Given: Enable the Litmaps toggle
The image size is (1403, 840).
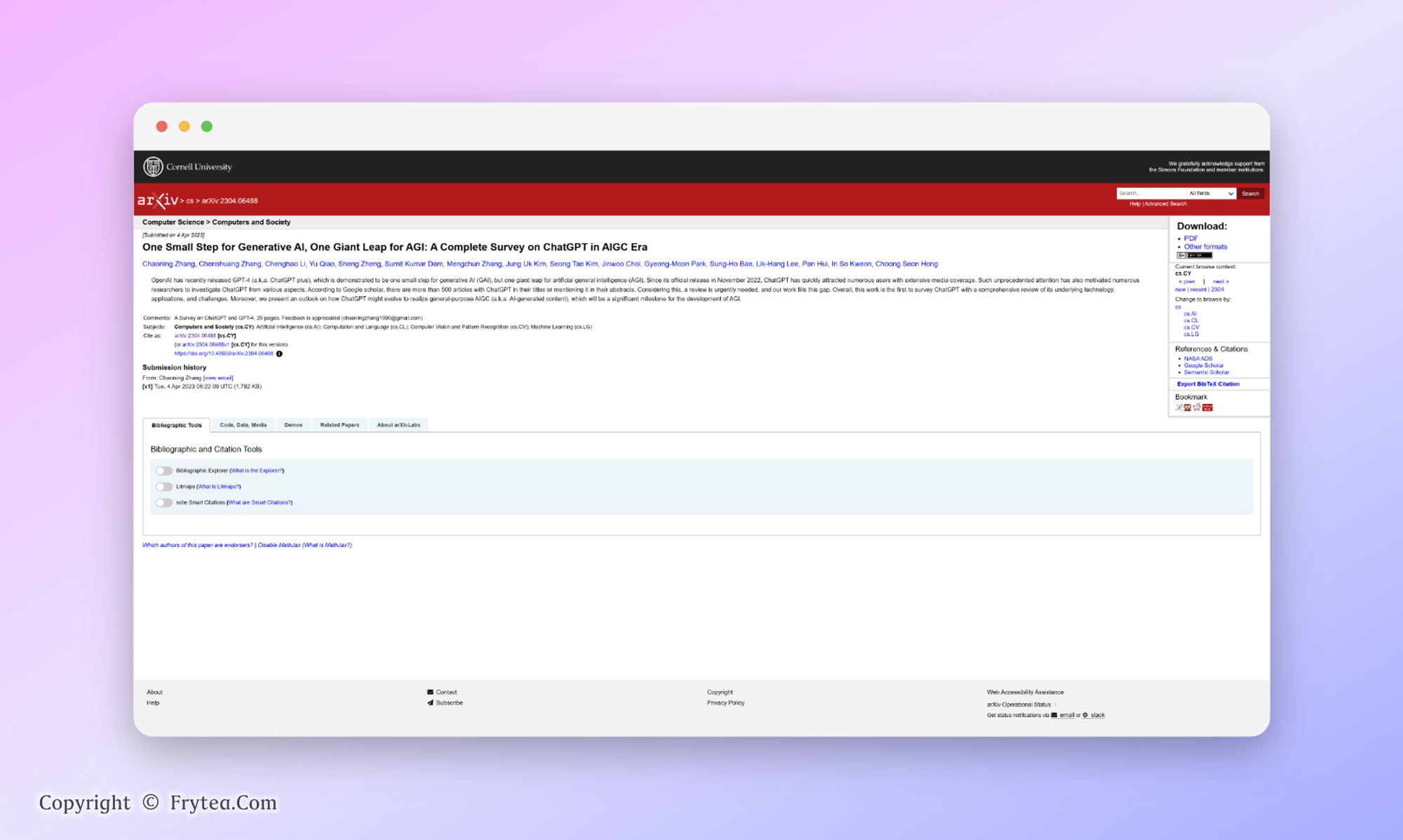Looking at the screenshot, I should (x=164, y=487).
